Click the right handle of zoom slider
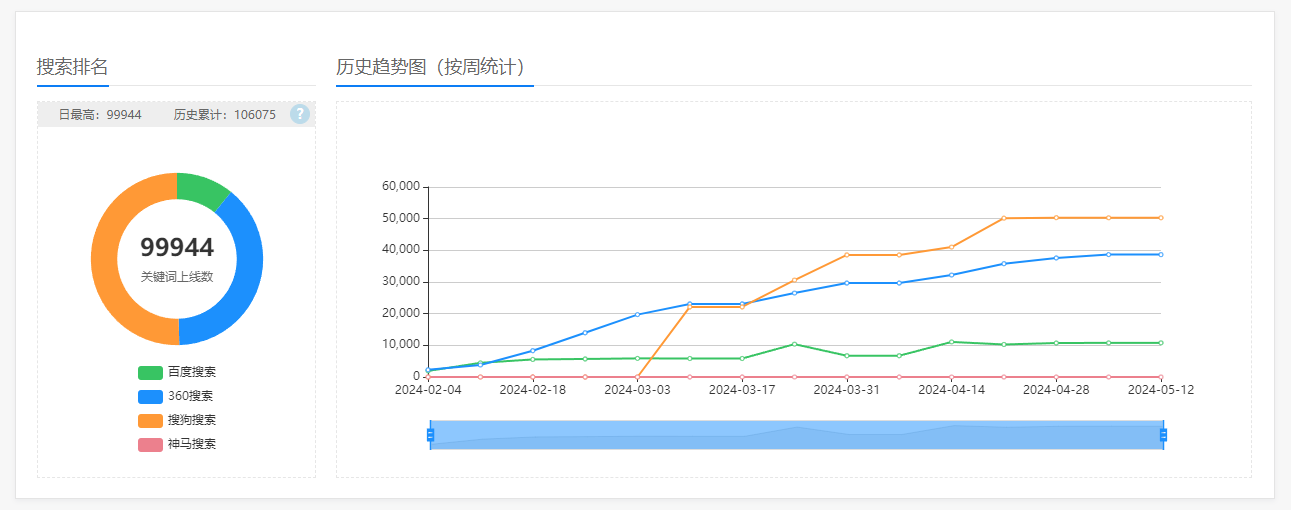This screenshot has width=1291, height=510. pos(1163,435)
